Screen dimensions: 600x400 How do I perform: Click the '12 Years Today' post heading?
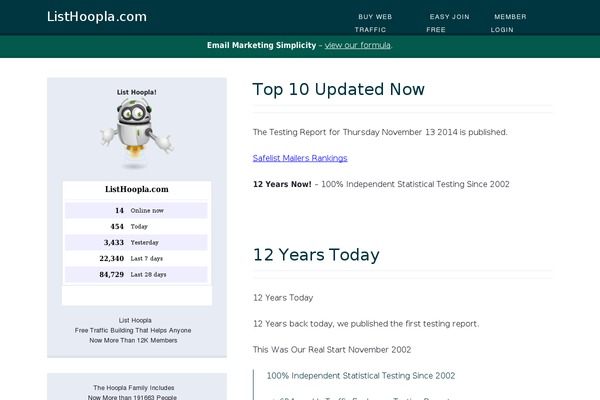[x=316, y=254]
